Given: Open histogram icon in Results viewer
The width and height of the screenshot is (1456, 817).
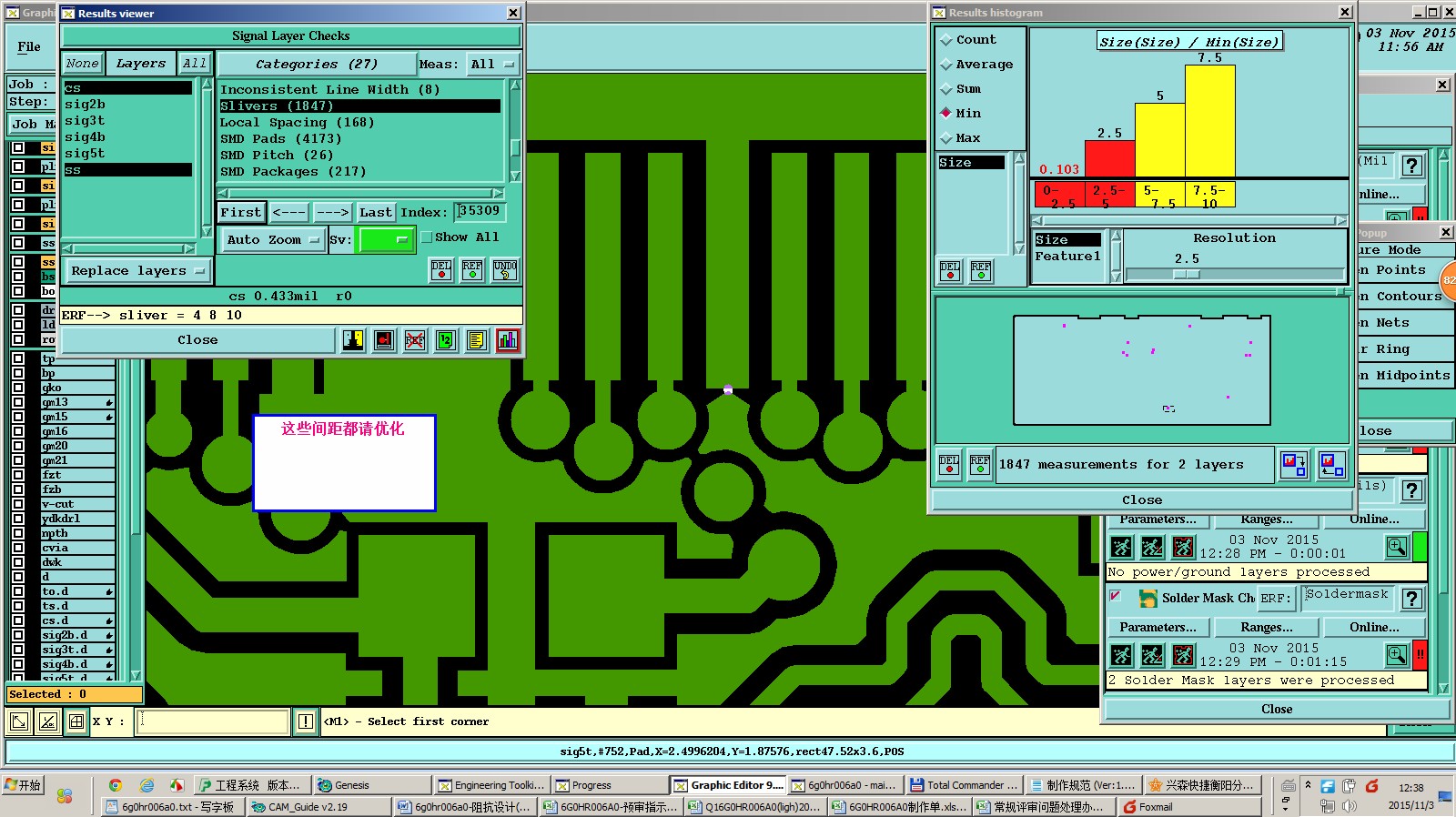Looking at the screenshot, I should coord(508,340).
